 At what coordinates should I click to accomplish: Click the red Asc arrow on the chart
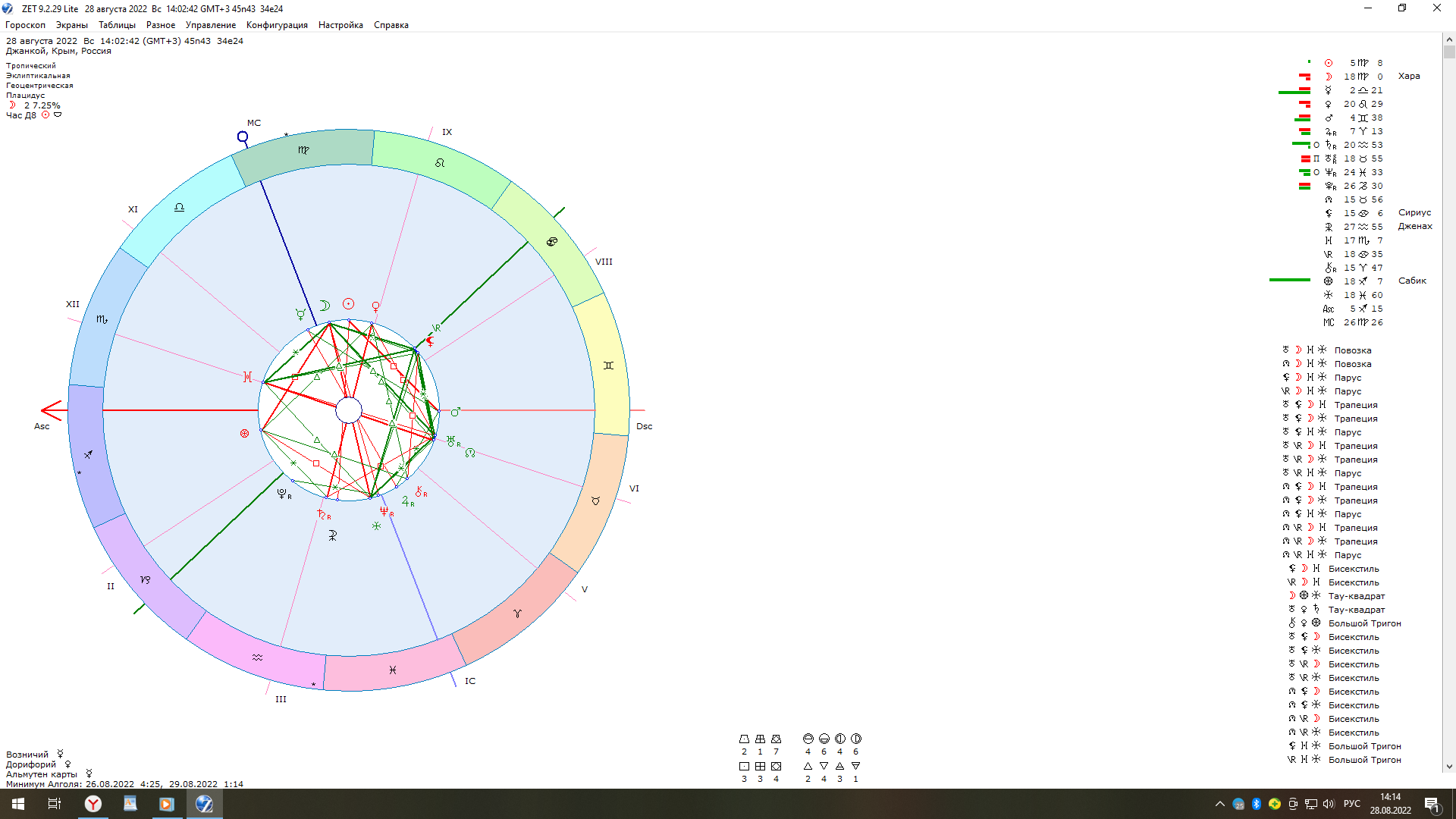(52, 410)
